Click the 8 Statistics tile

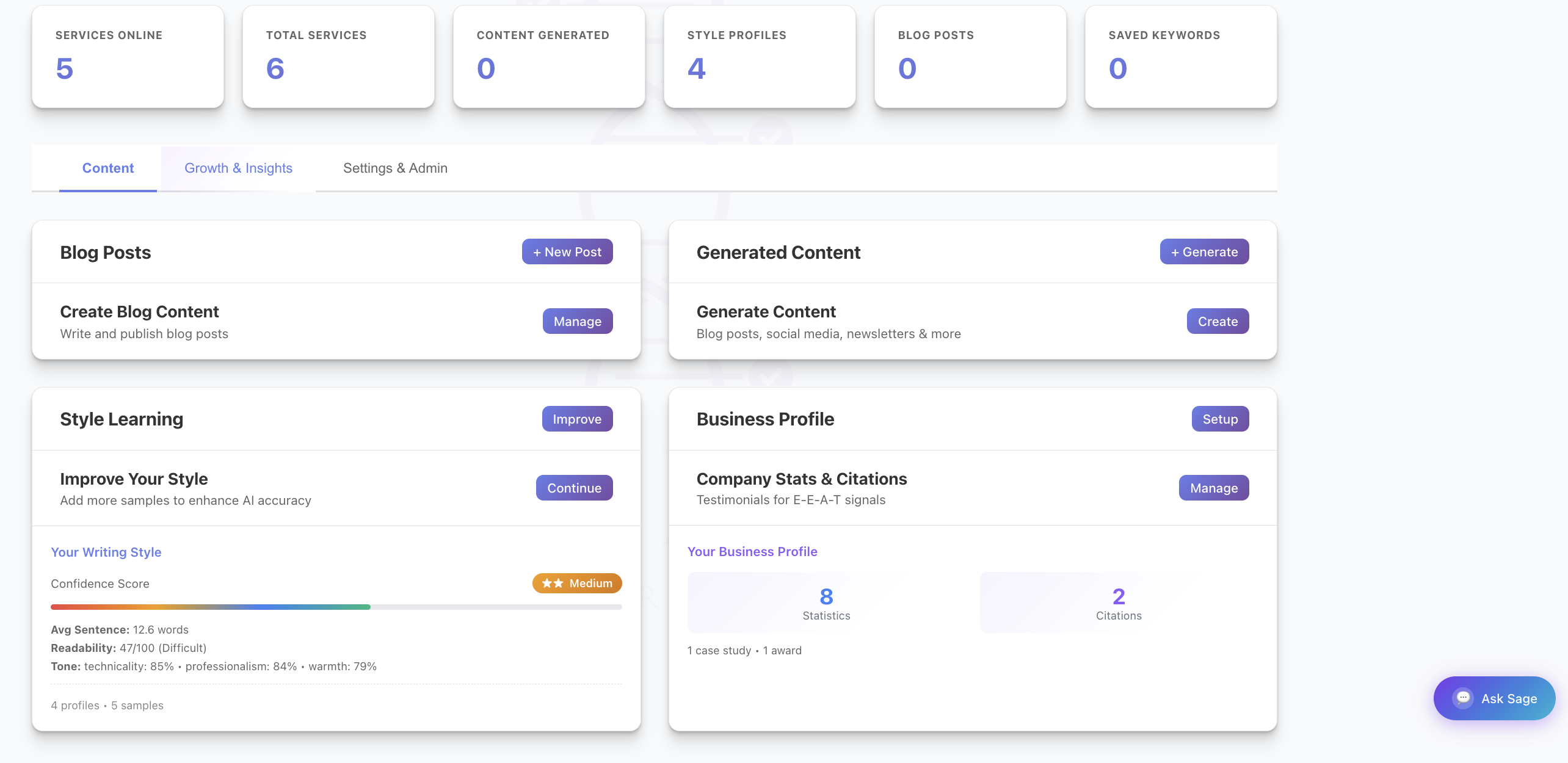(x=826, y=602)
